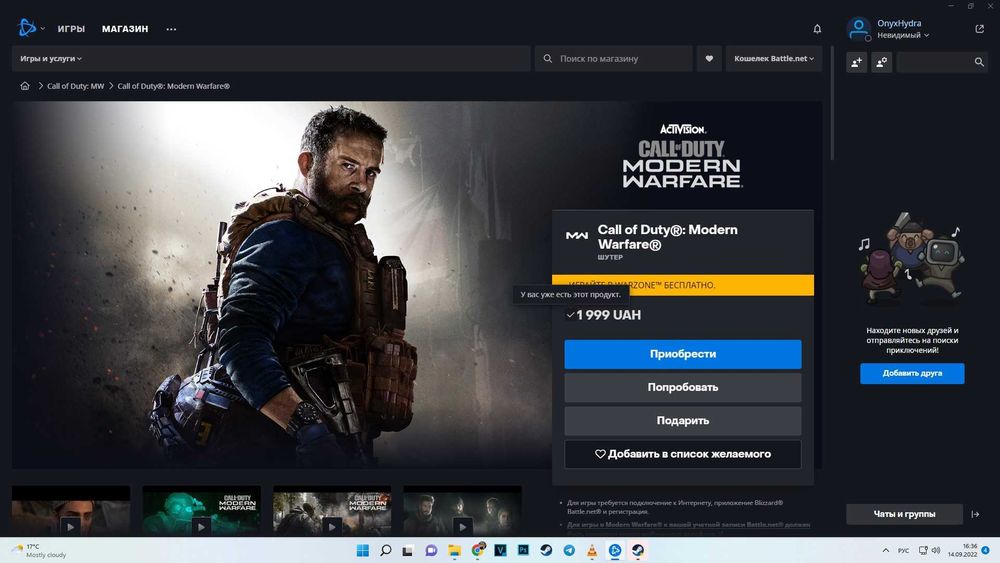Open the wishlist heart icon in the store bar
1000x563 pixels.
pos(709,59)
